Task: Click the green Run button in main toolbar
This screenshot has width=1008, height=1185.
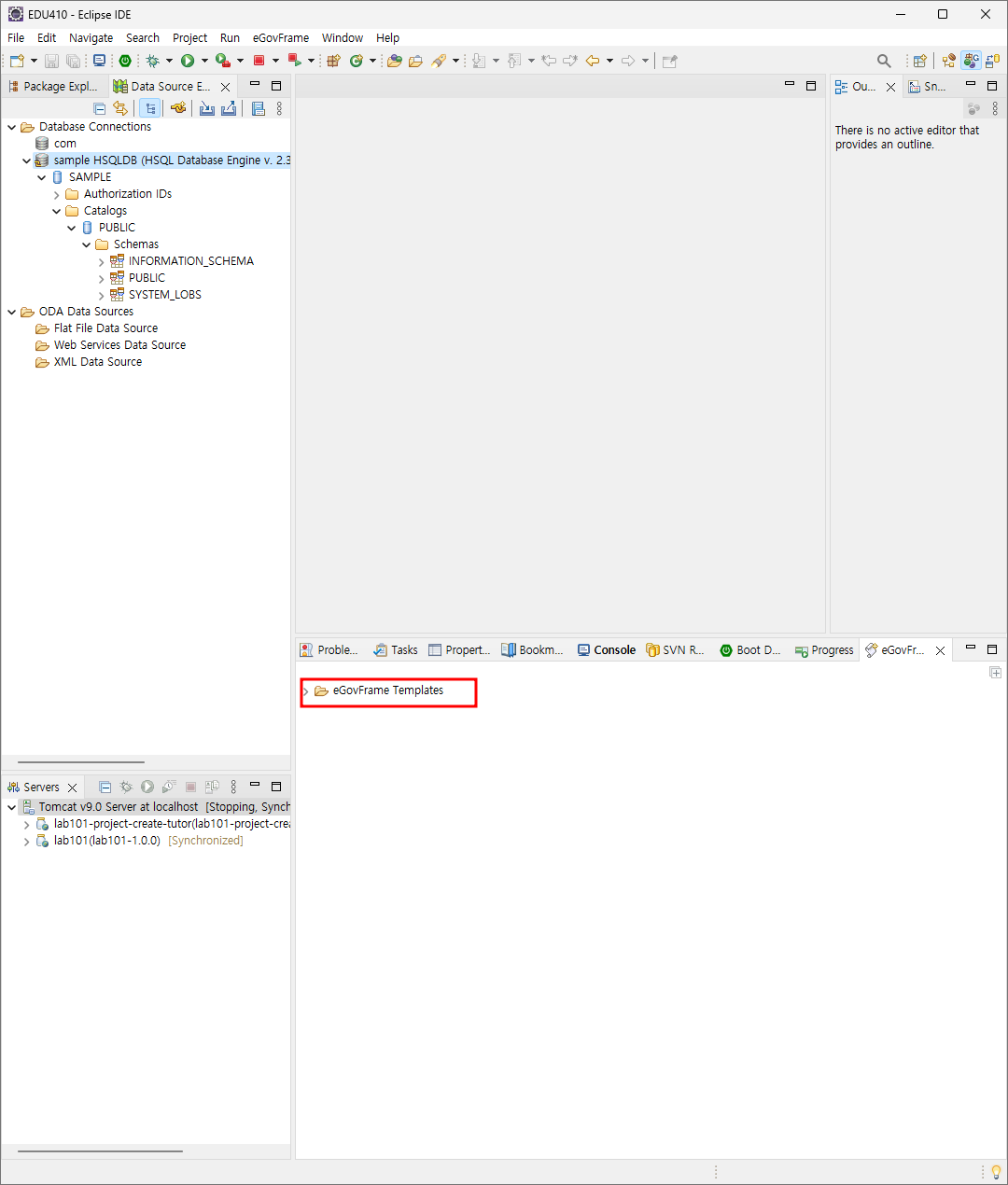Action: tap(188, 61)
